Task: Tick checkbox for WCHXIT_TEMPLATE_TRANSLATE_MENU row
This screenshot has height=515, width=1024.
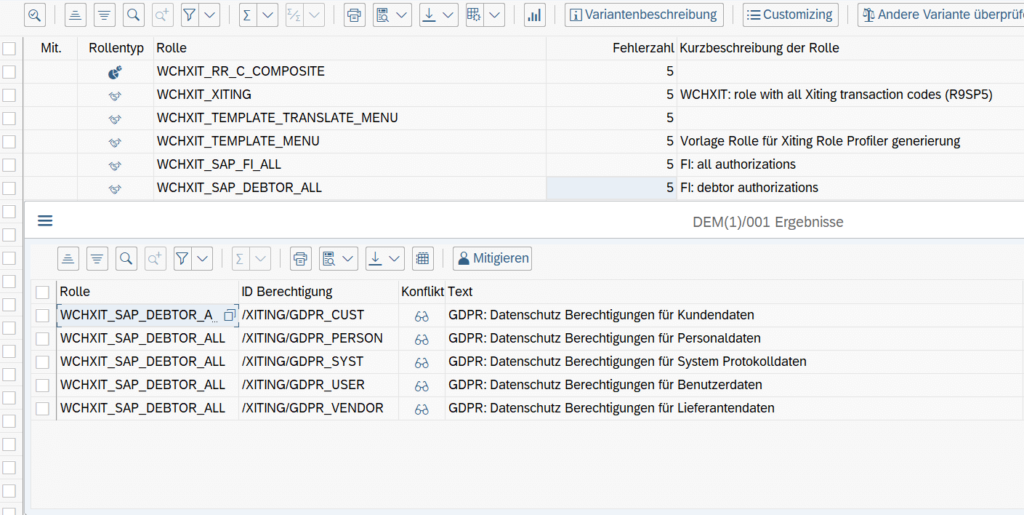Action: (x=9, y=119)
